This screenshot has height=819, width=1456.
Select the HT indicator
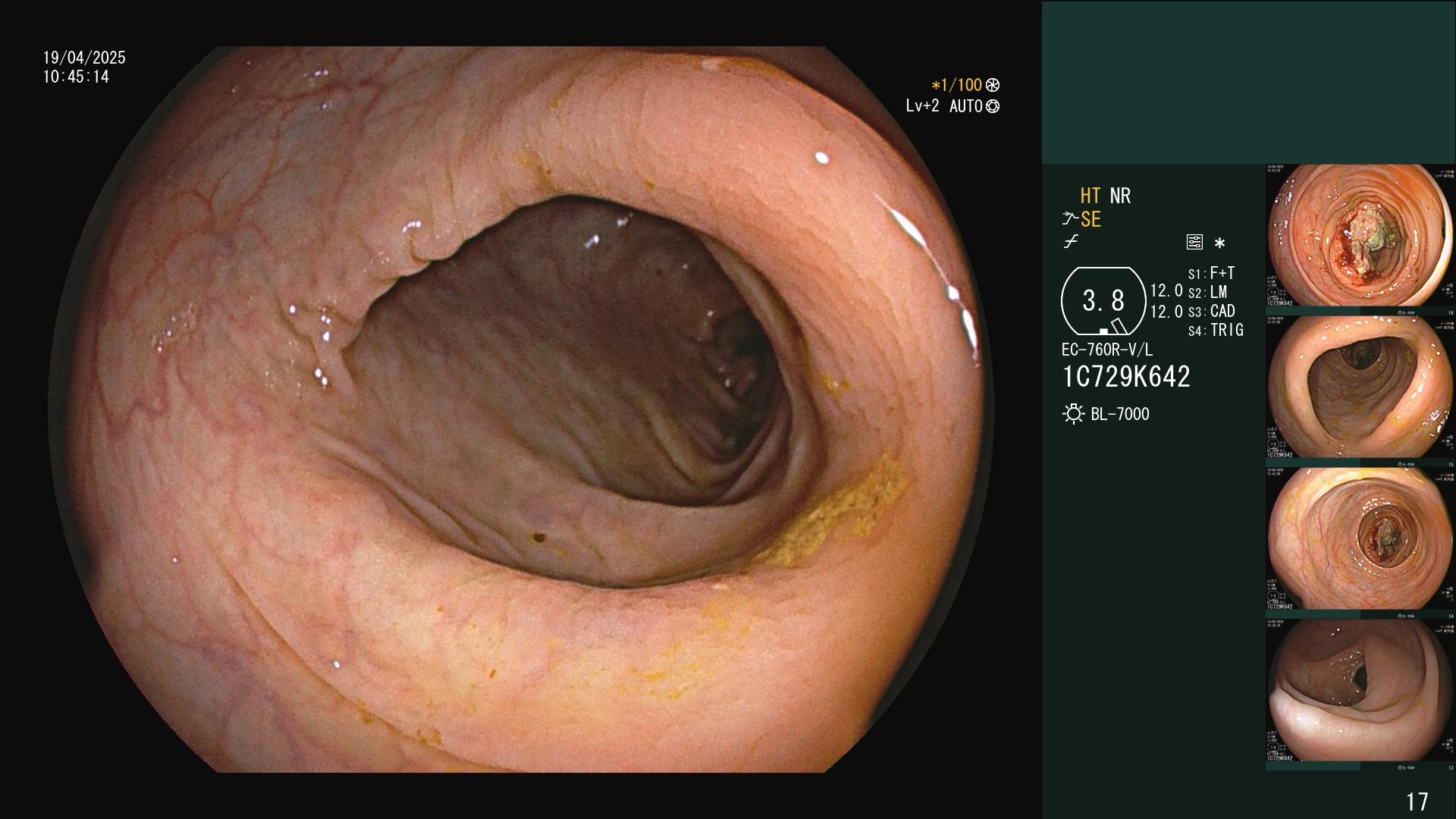1090,196
